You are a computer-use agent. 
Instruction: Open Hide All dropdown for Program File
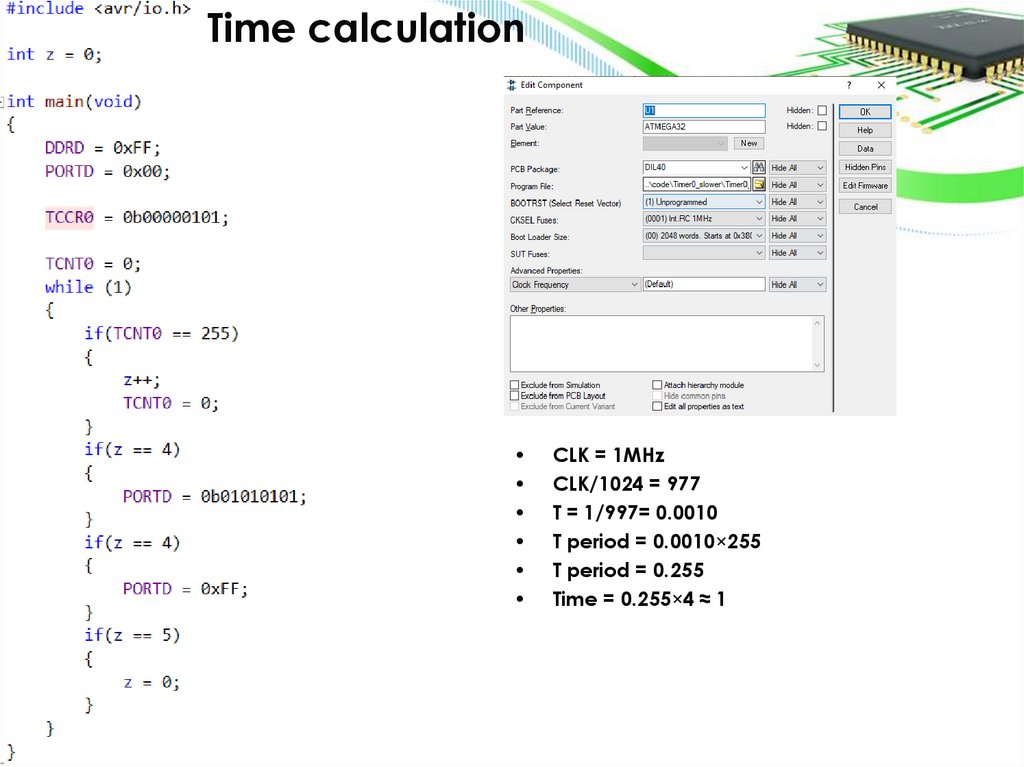797,185
